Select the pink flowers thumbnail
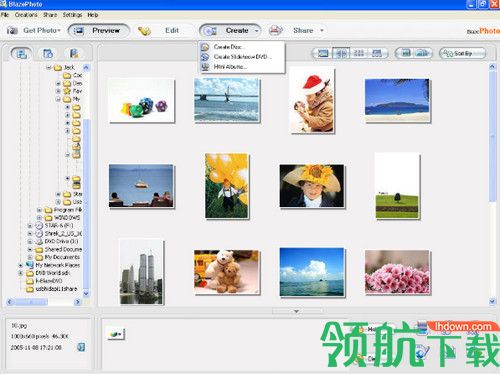500x374 pixels. (397, 272)
